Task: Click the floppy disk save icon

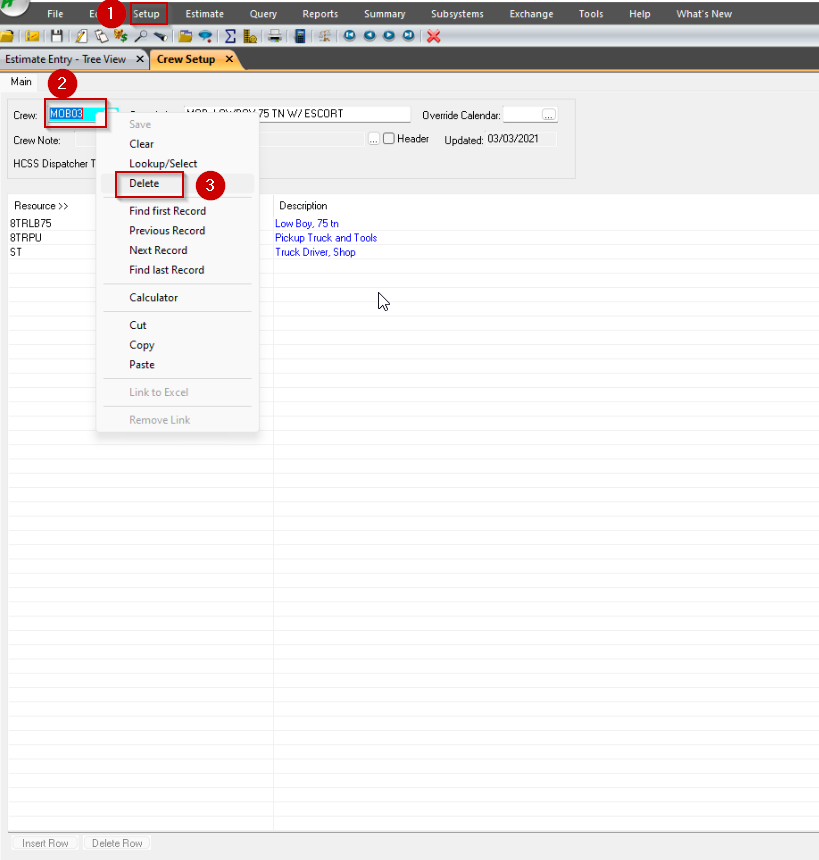Action: click(57, 36)
